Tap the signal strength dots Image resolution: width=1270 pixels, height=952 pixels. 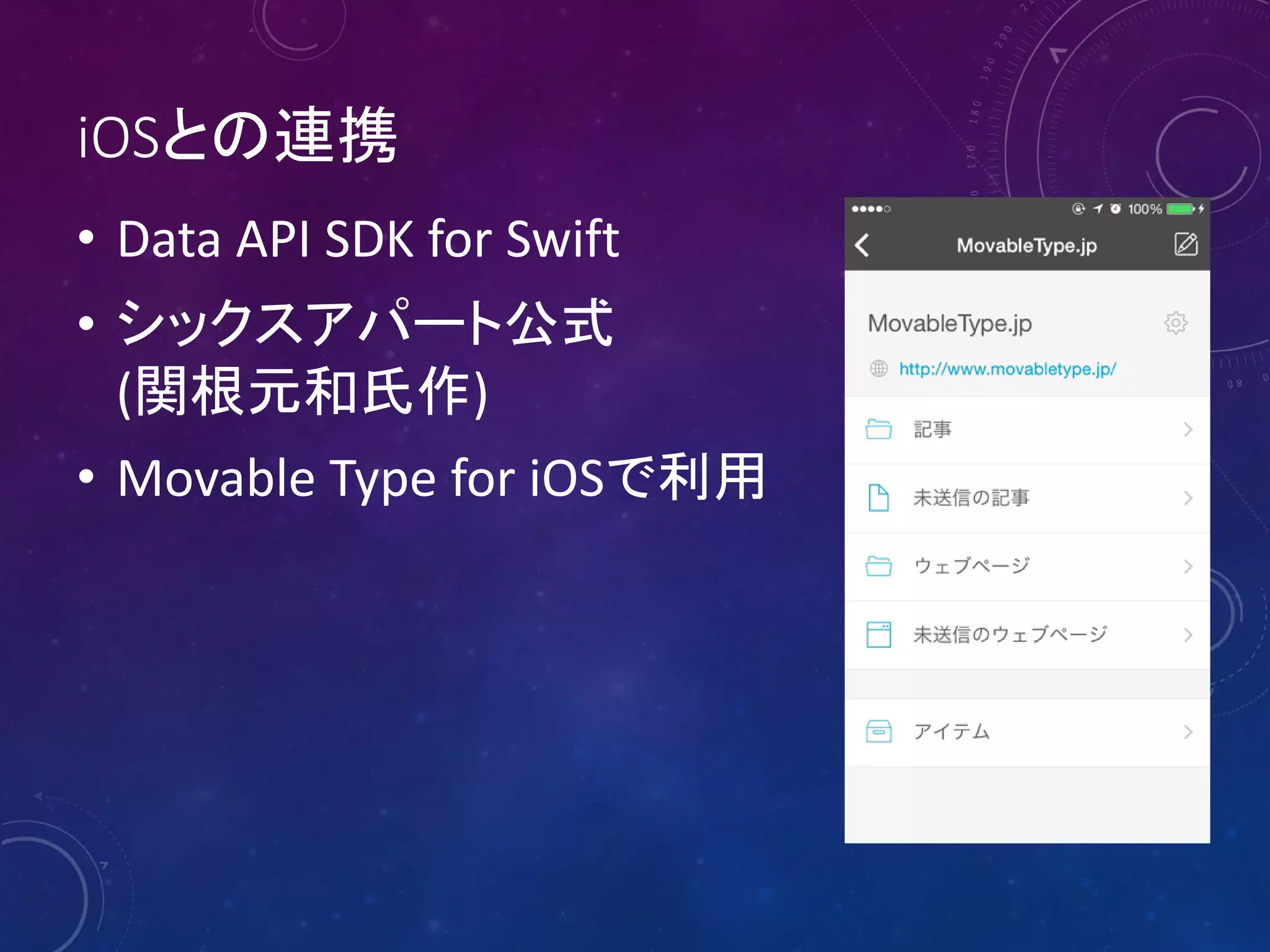tap(871, 209)
